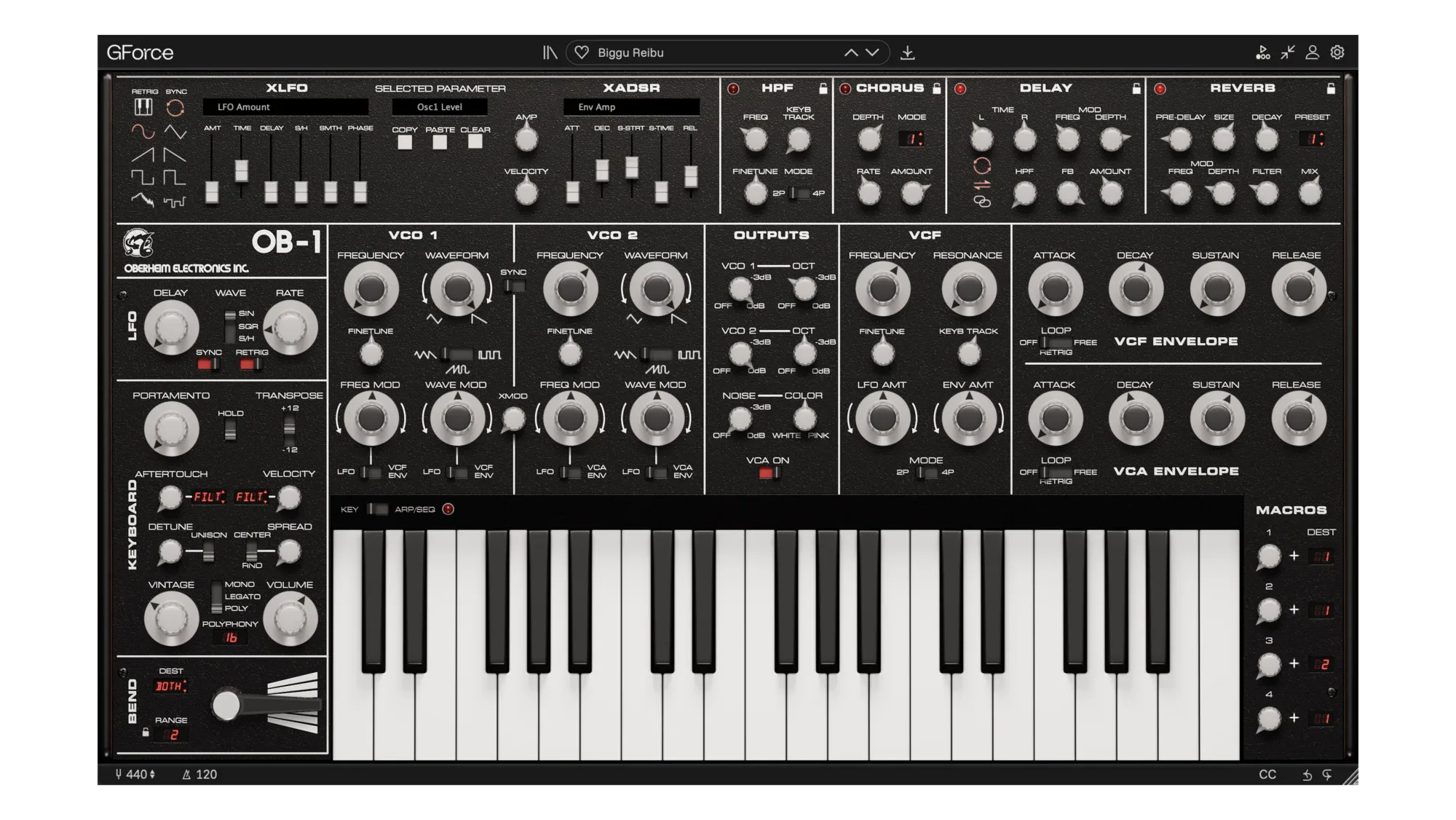The image size is (1456, 820).
Task: Open the LFO Amount XLFO destination field
Action: coord(285,107)
